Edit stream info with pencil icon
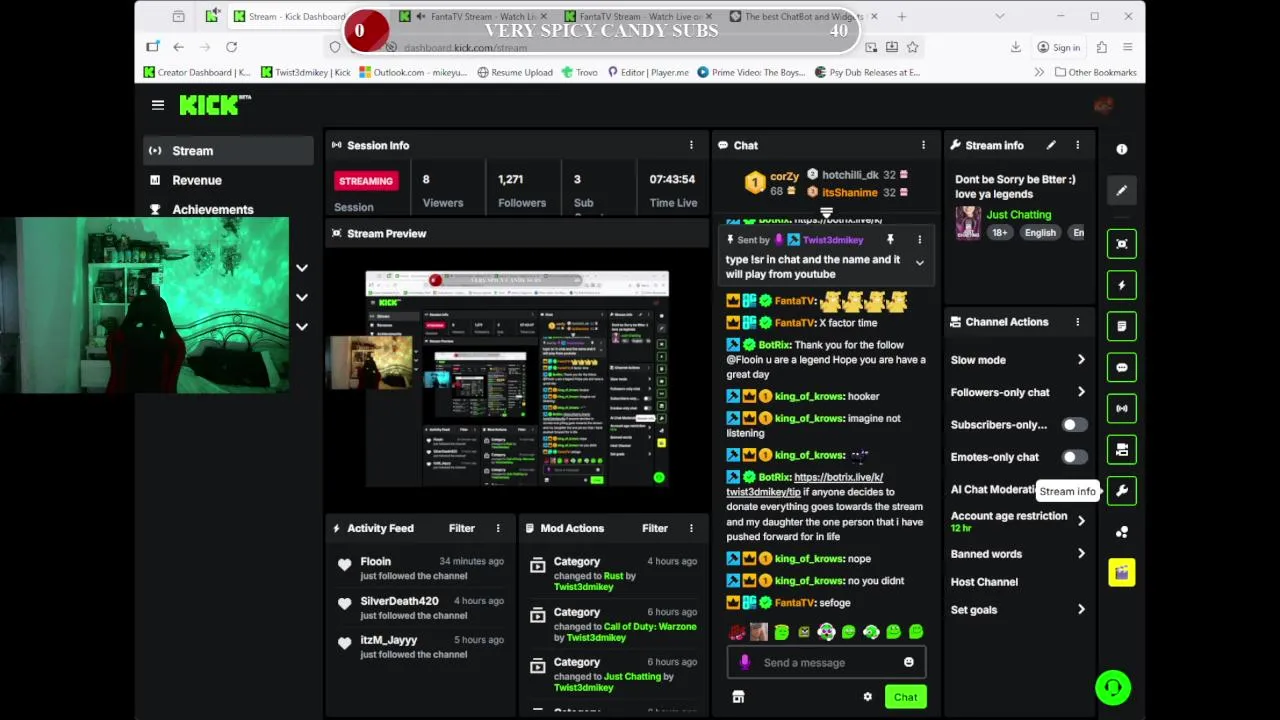This screenshot has width=1280, height=720. (x=1051, y=145)
